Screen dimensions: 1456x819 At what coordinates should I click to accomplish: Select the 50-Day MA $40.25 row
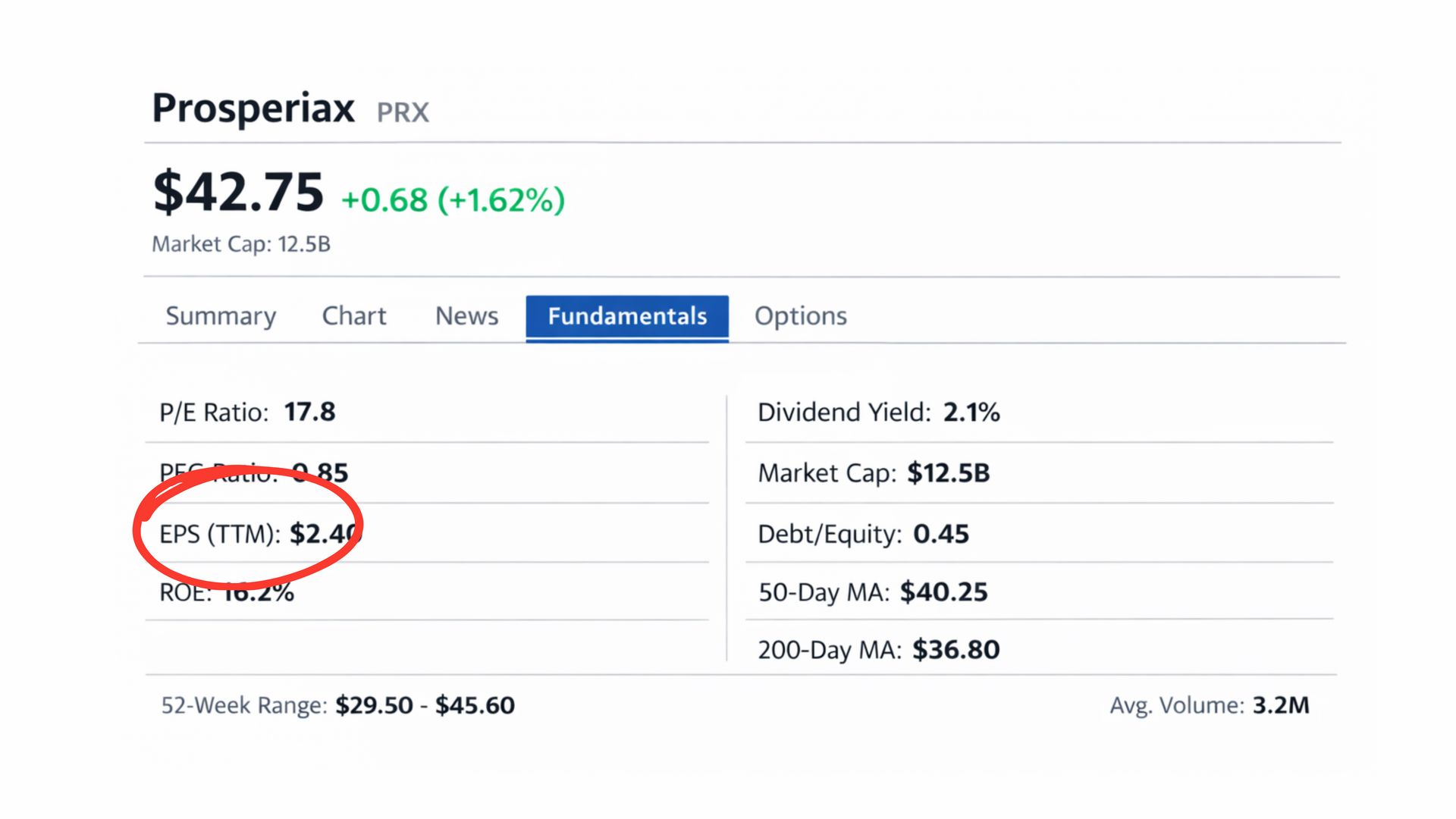(x=873, y=592)
